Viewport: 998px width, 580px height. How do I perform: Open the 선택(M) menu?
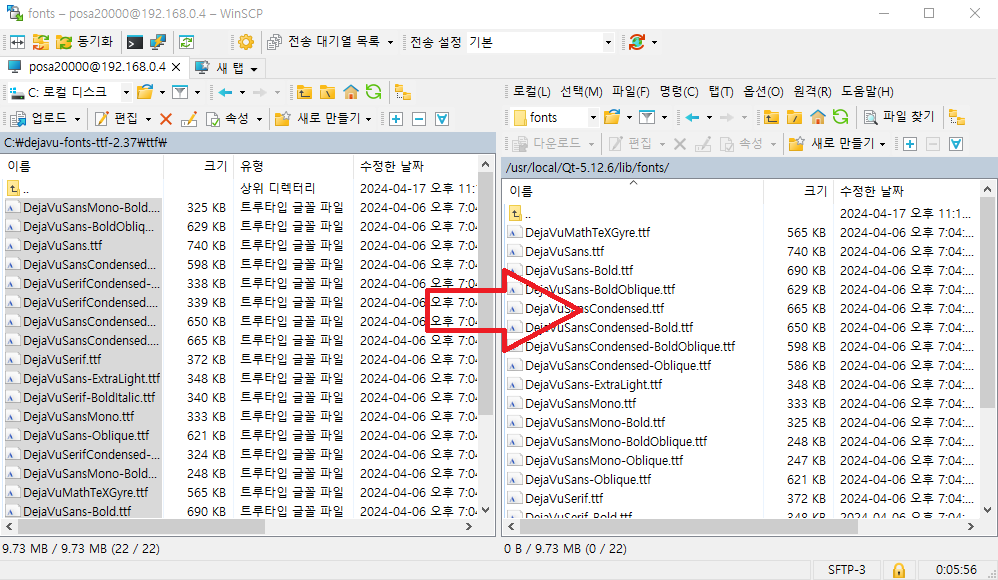pos(581,92)
